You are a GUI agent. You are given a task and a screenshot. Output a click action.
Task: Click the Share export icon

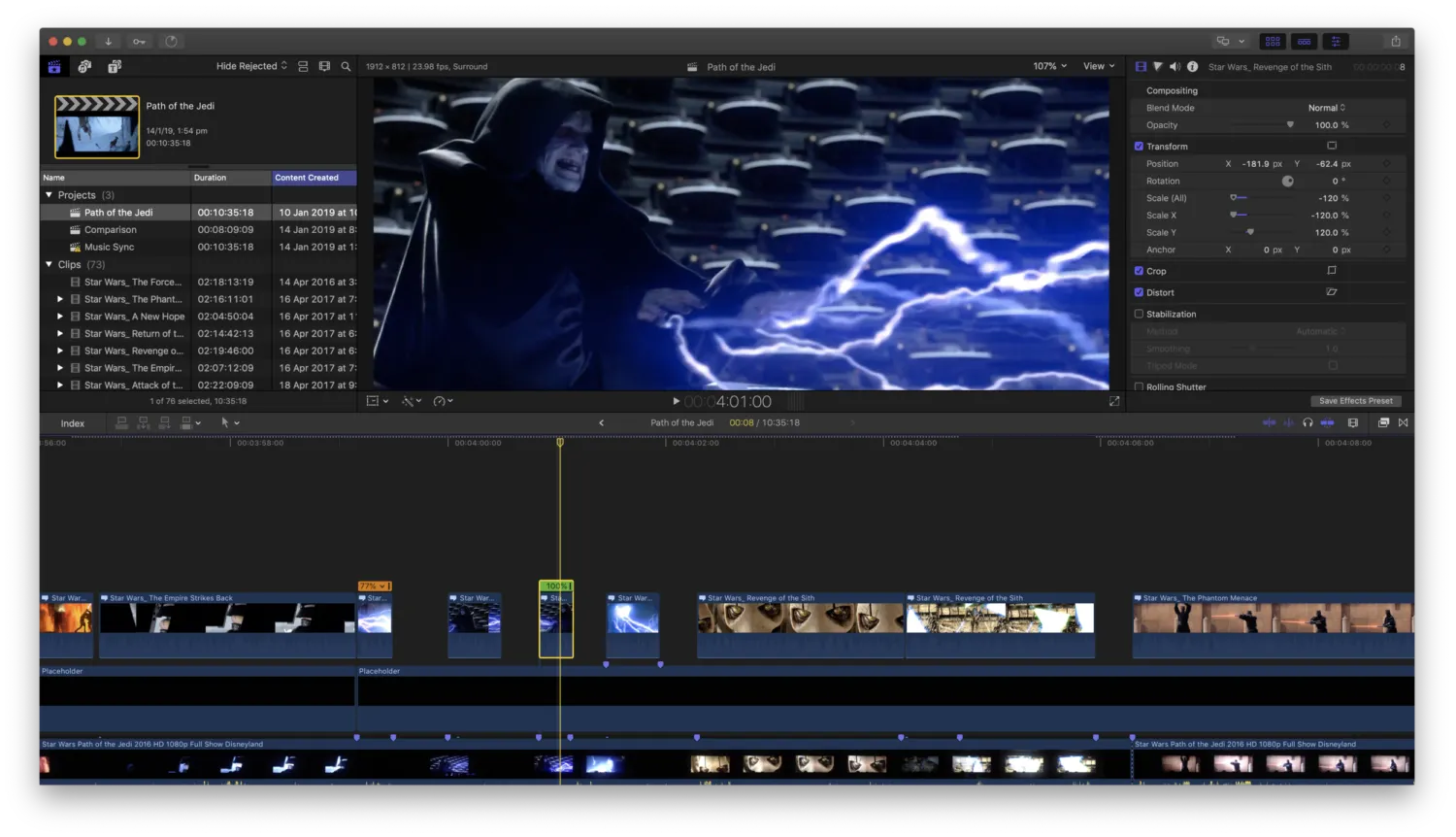click(x=1396, y=41)
